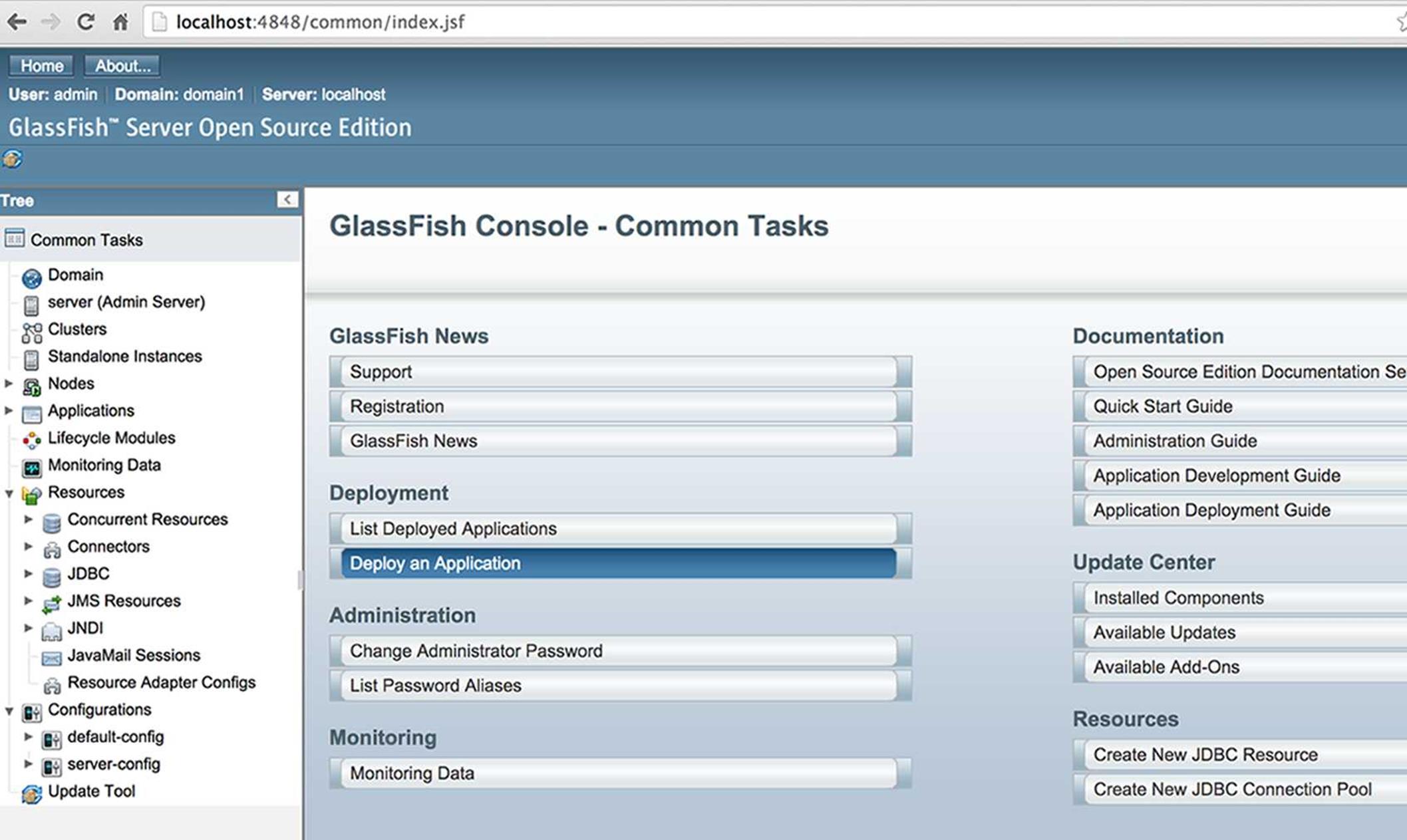The height and width of the screenshot is (840, 1407).
Task: Open List Deployed Applications
Action: 620,529
